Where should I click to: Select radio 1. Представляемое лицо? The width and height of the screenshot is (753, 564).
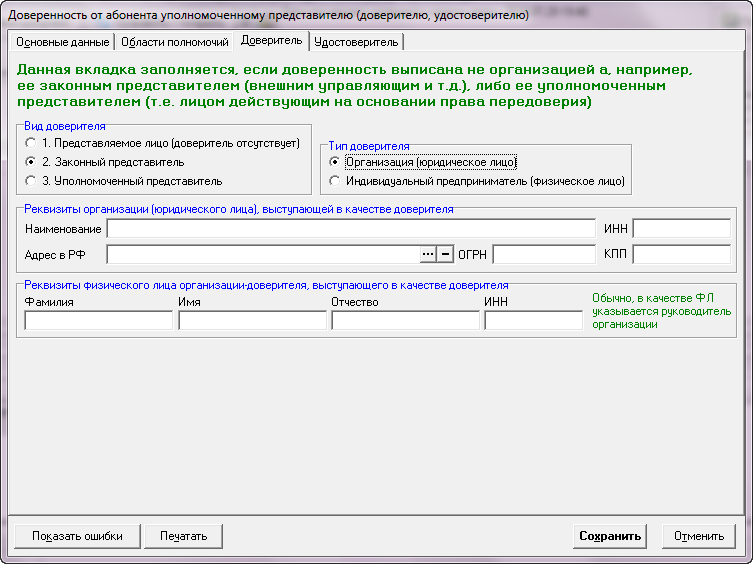tap(163, 143)
